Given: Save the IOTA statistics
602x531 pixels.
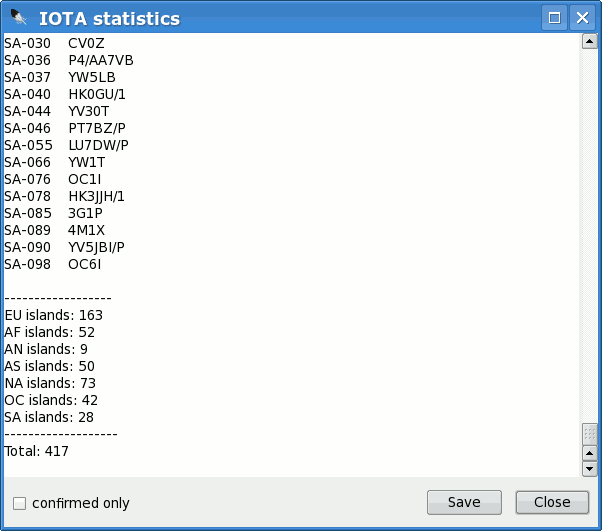Looking at the screenshot, I should pos(464,502).
